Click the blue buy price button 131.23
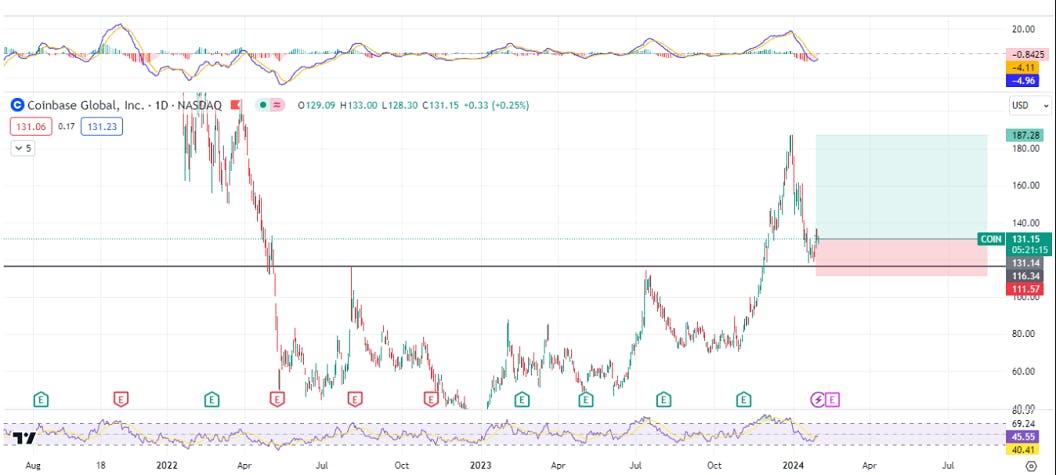 point(102,126)
